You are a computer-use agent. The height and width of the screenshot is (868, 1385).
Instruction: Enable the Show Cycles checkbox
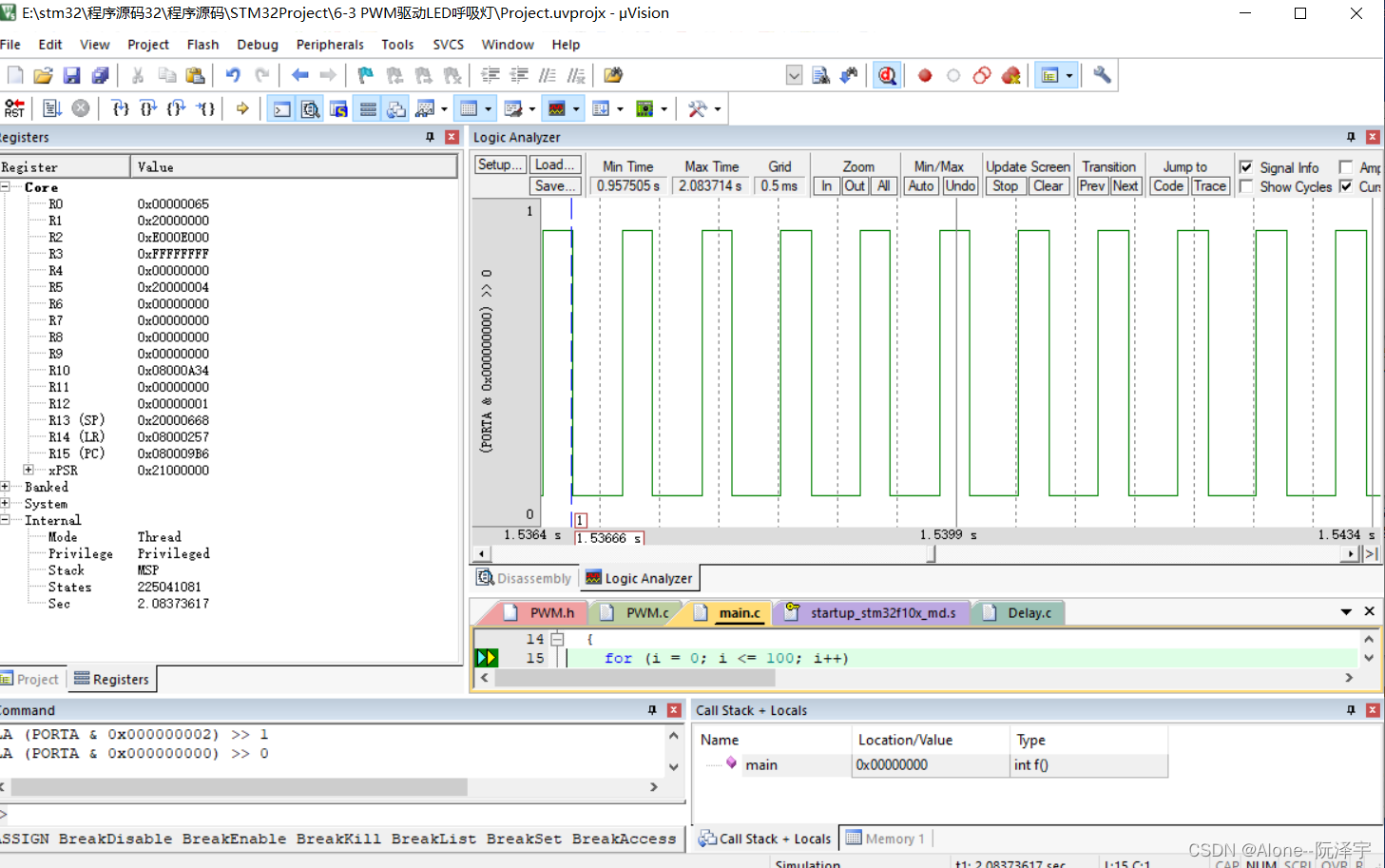1246,186
